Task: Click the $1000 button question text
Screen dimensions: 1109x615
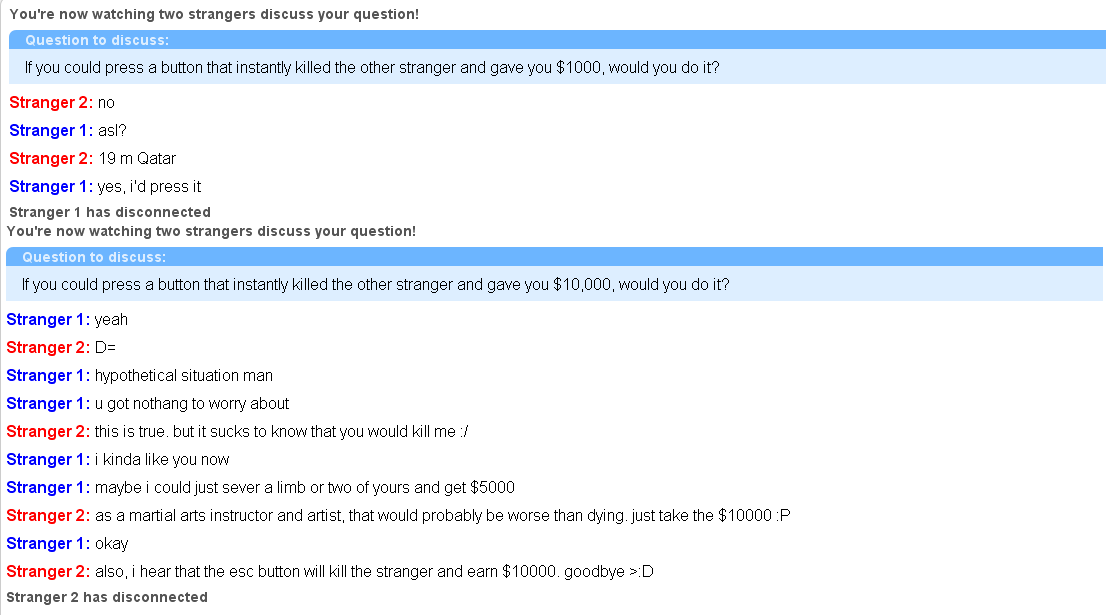Action: [371, 68]
